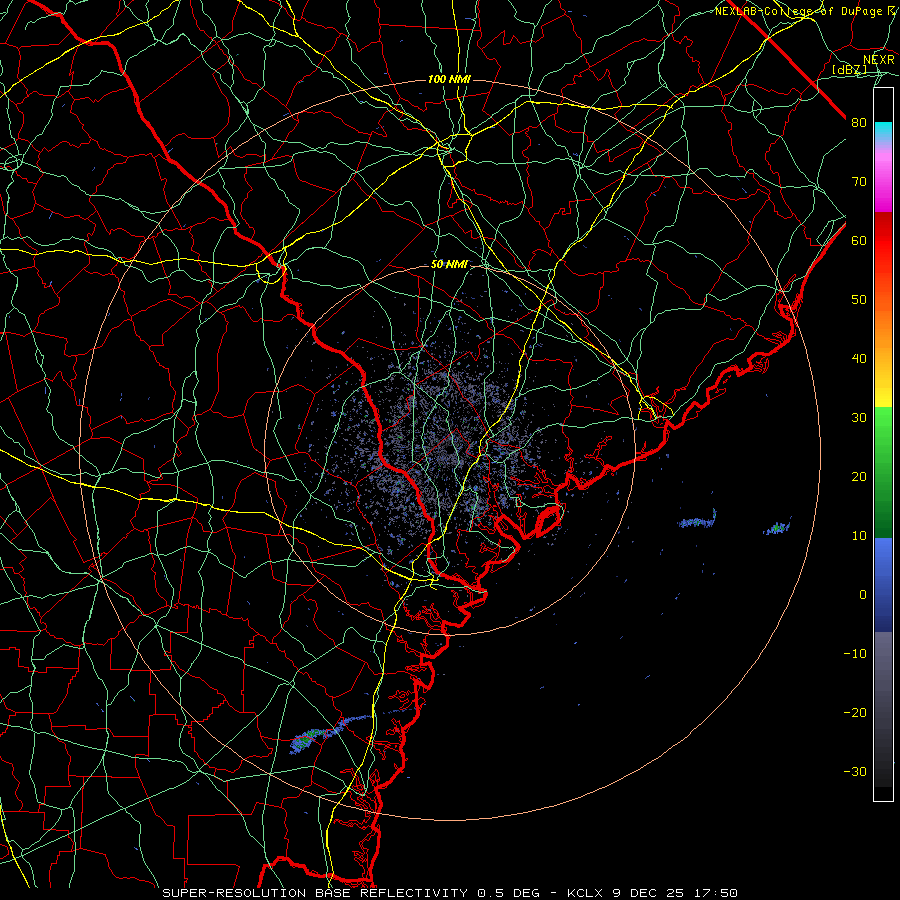900x900 pixels.
Task: Click the -30 value on the dBZ scale
Action: click(855, 771)
